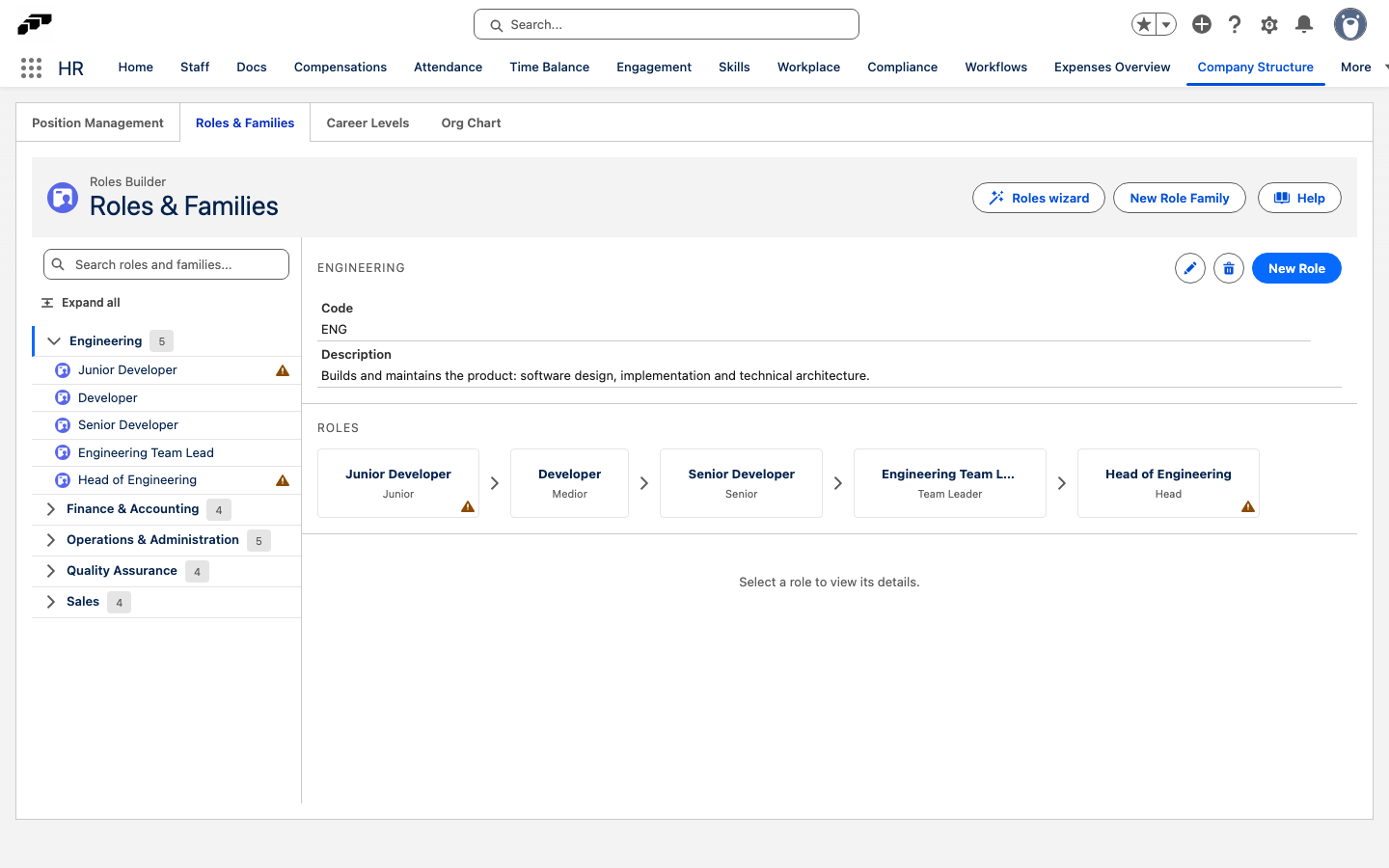Go to the Attendance nav item
Image resolution: width=1389 pixels, height=868 pixels.
(x=448, y=68)
